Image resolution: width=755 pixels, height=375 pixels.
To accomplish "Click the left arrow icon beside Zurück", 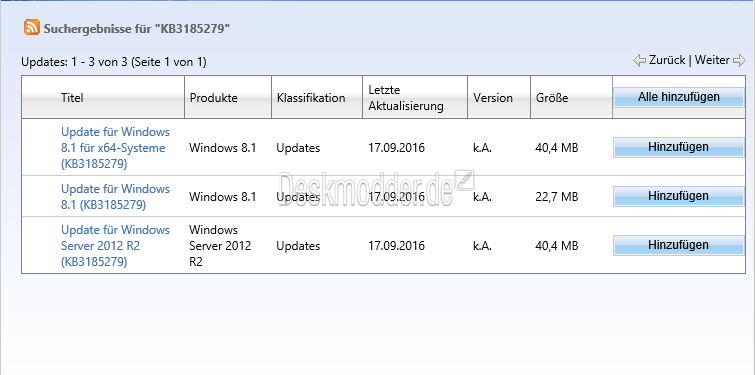I will coord(639,61).
